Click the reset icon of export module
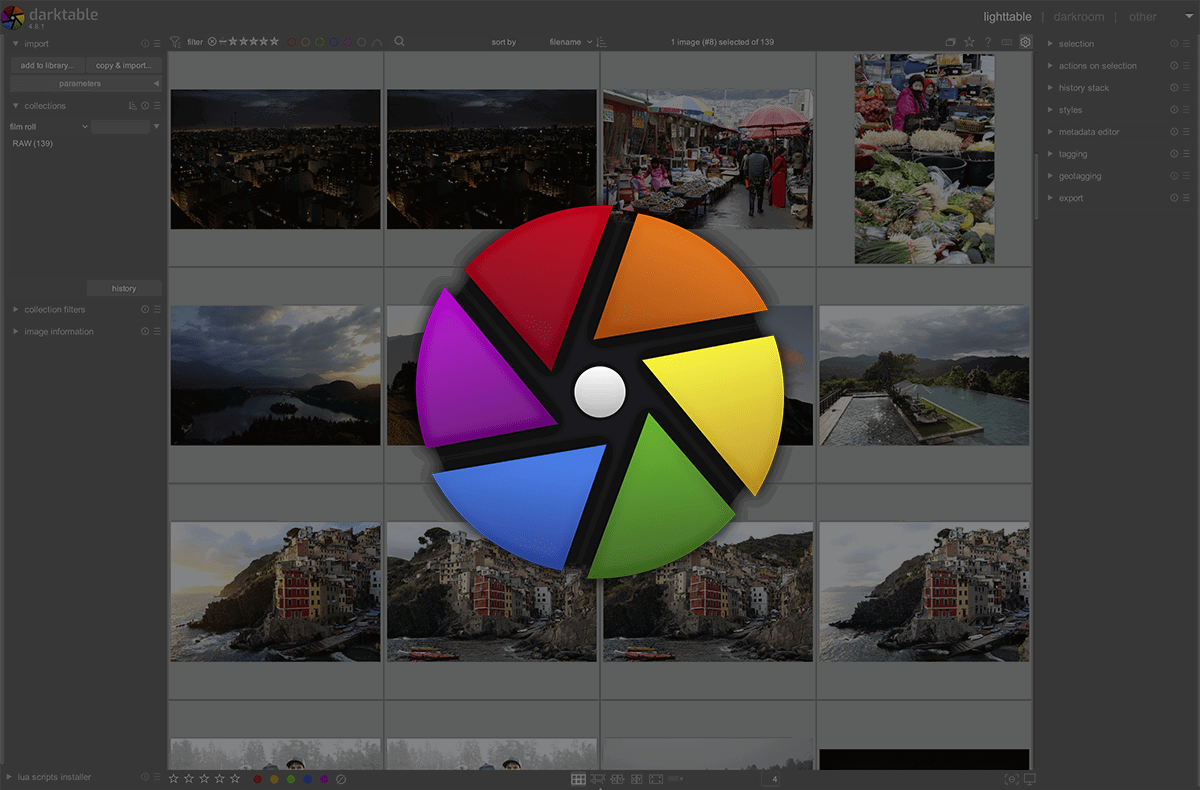Image resolution: width=1200 pixels, height=790 pixels. coord(1174,198)
